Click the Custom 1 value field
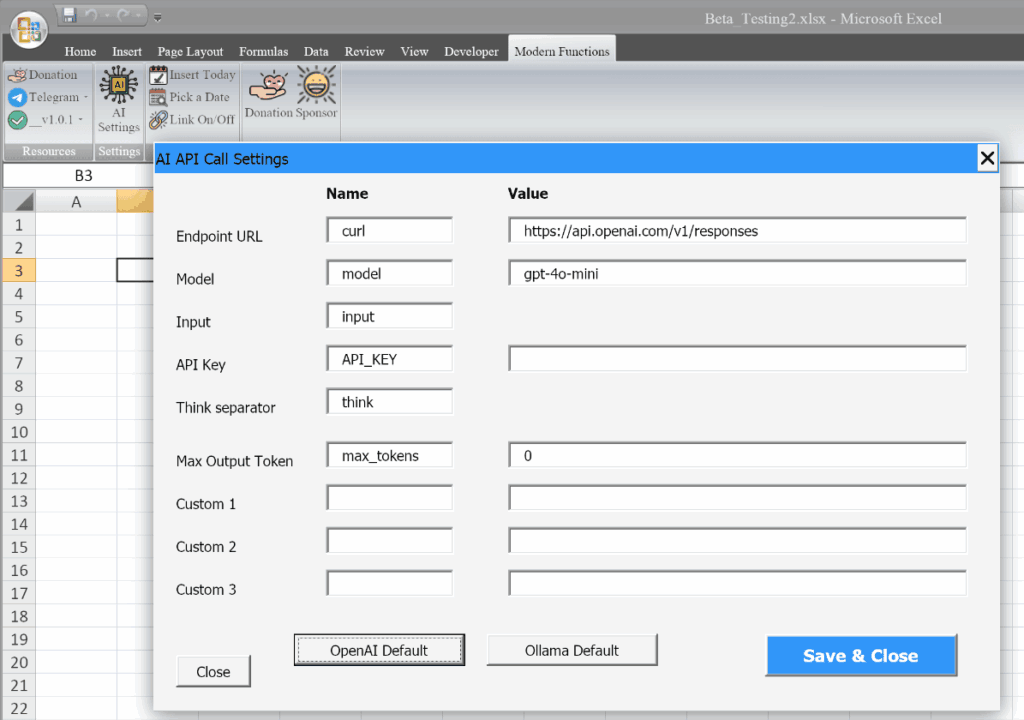 737,498
